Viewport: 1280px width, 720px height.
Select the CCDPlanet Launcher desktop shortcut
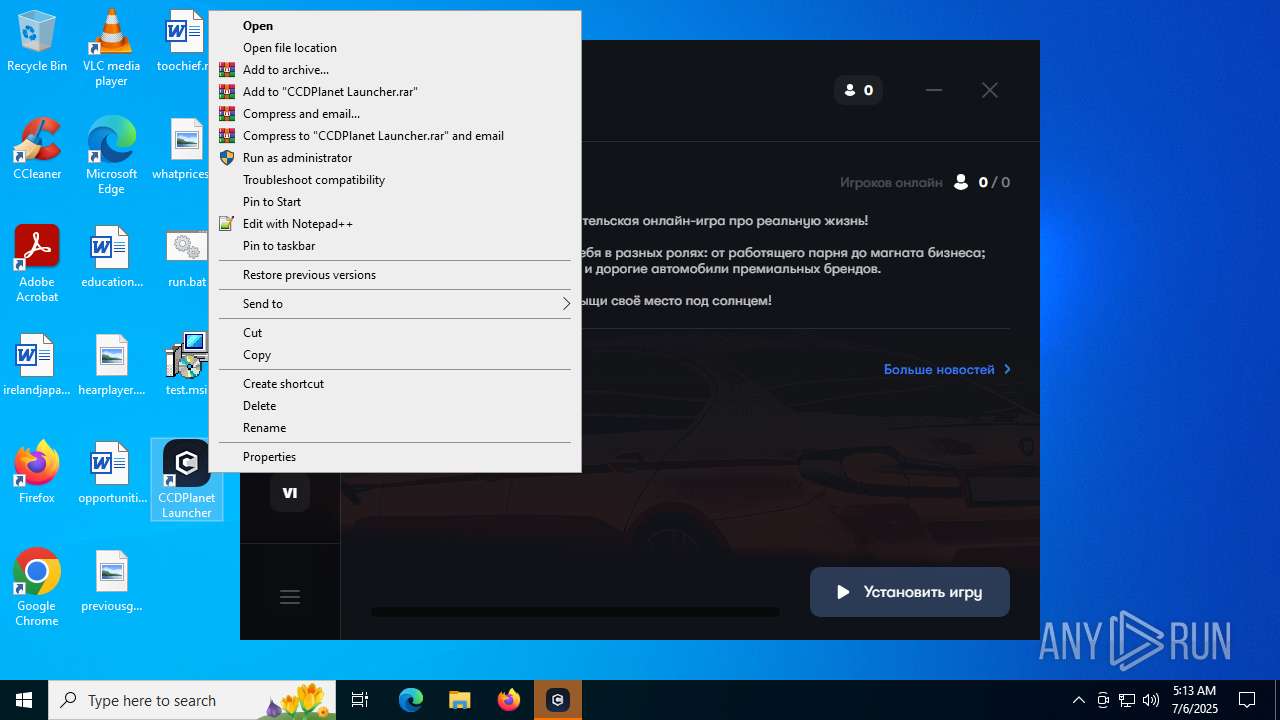point(186,480)
